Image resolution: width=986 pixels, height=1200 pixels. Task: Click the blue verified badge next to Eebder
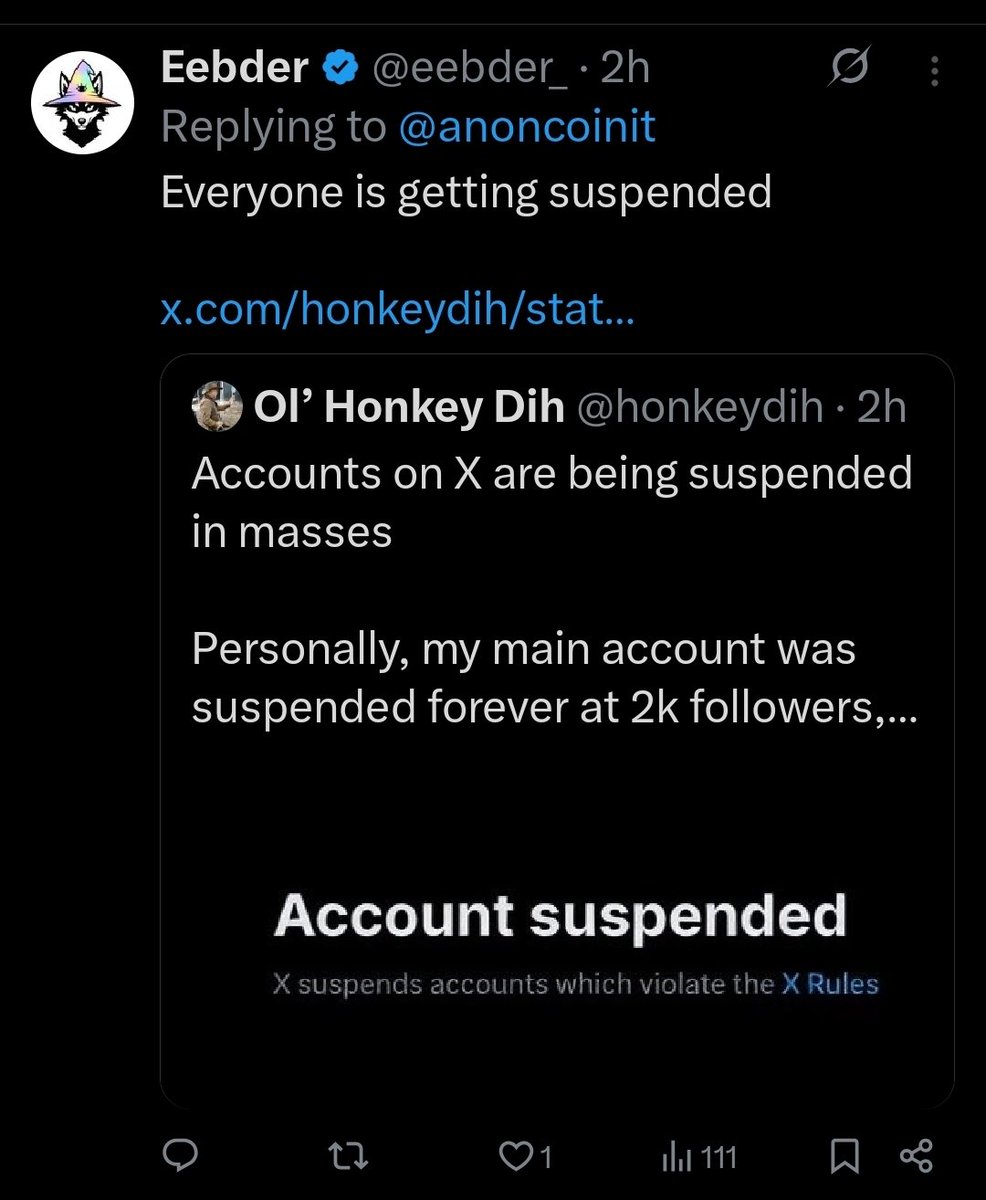[339, 69]
